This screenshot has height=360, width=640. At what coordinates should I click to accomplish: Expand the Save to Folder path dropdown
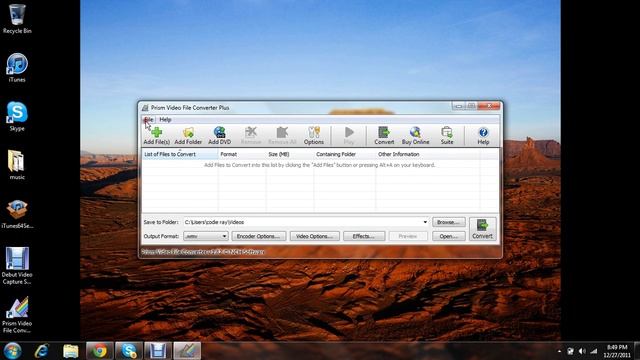pos(425,222)
